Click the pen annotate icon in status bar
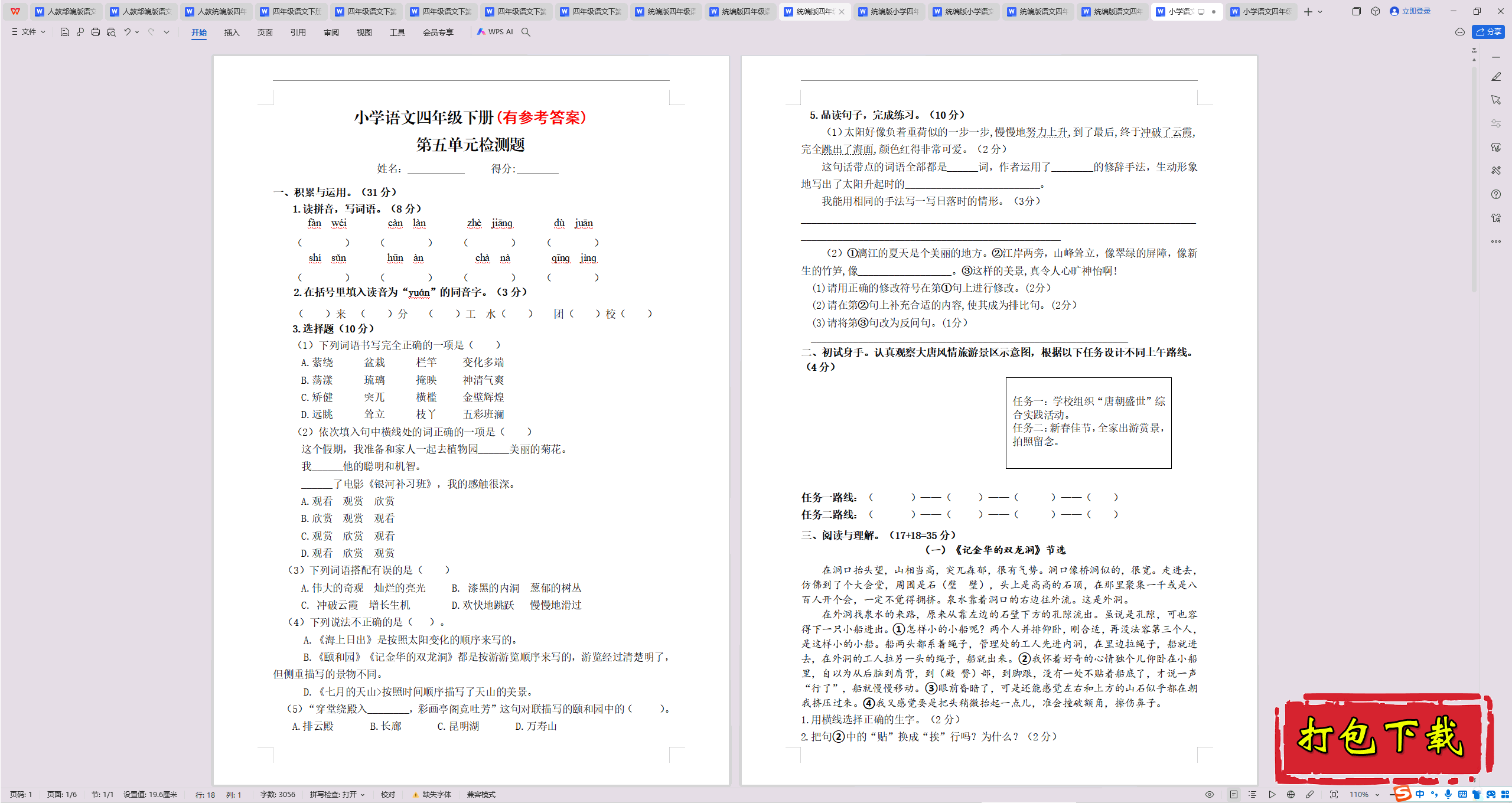The height and width of the screenshot is (803, 1512). 1310,795
